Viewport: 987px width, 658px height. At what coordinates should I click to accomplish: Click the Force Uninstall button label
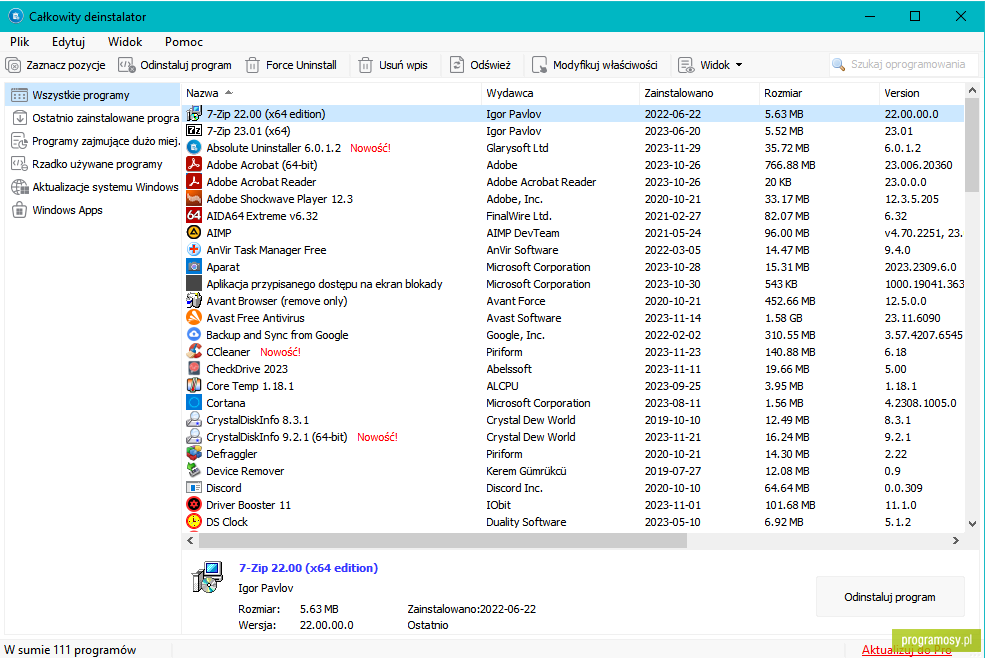[x=301, y=65]
